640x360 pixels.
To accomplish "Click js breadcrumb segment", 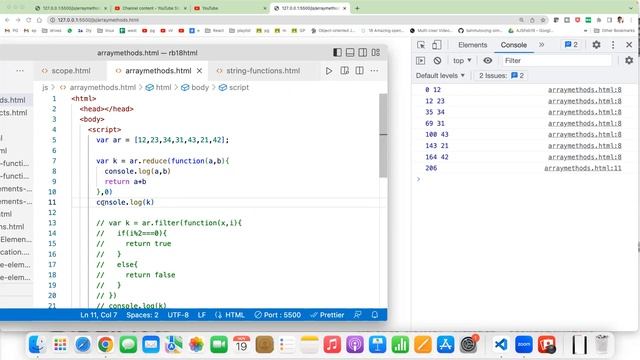I will click(45, 87).
